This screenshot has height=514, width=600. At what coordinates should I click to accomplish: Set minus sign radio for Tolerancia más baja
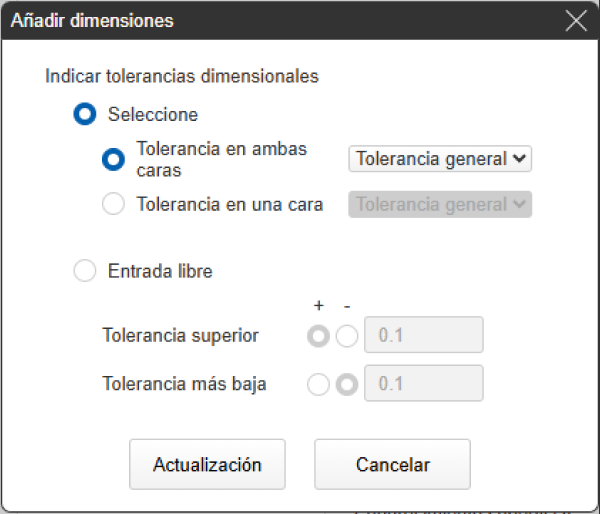click(x=346, y=384)
